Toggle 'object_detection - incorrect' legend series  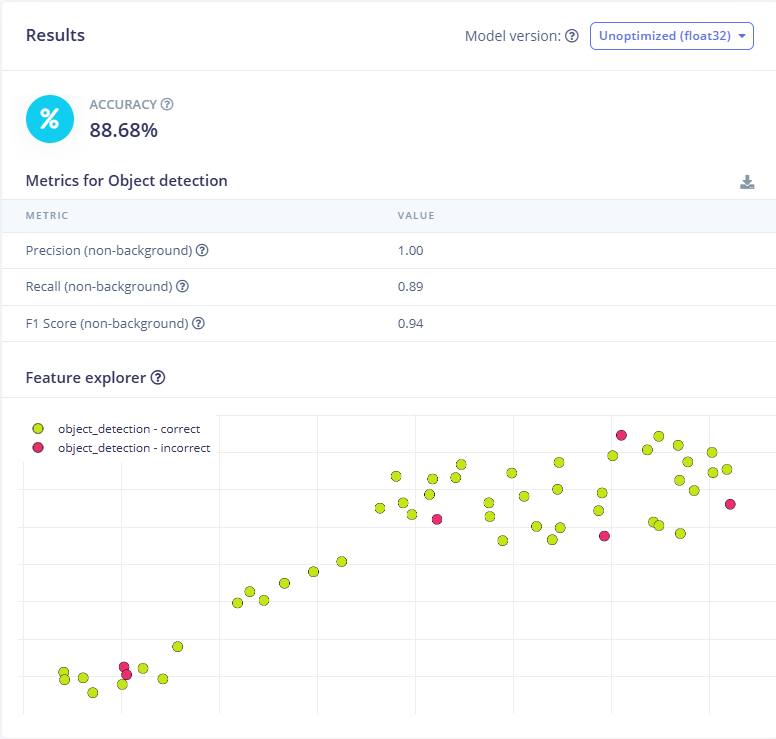click(x=134, y=448)
